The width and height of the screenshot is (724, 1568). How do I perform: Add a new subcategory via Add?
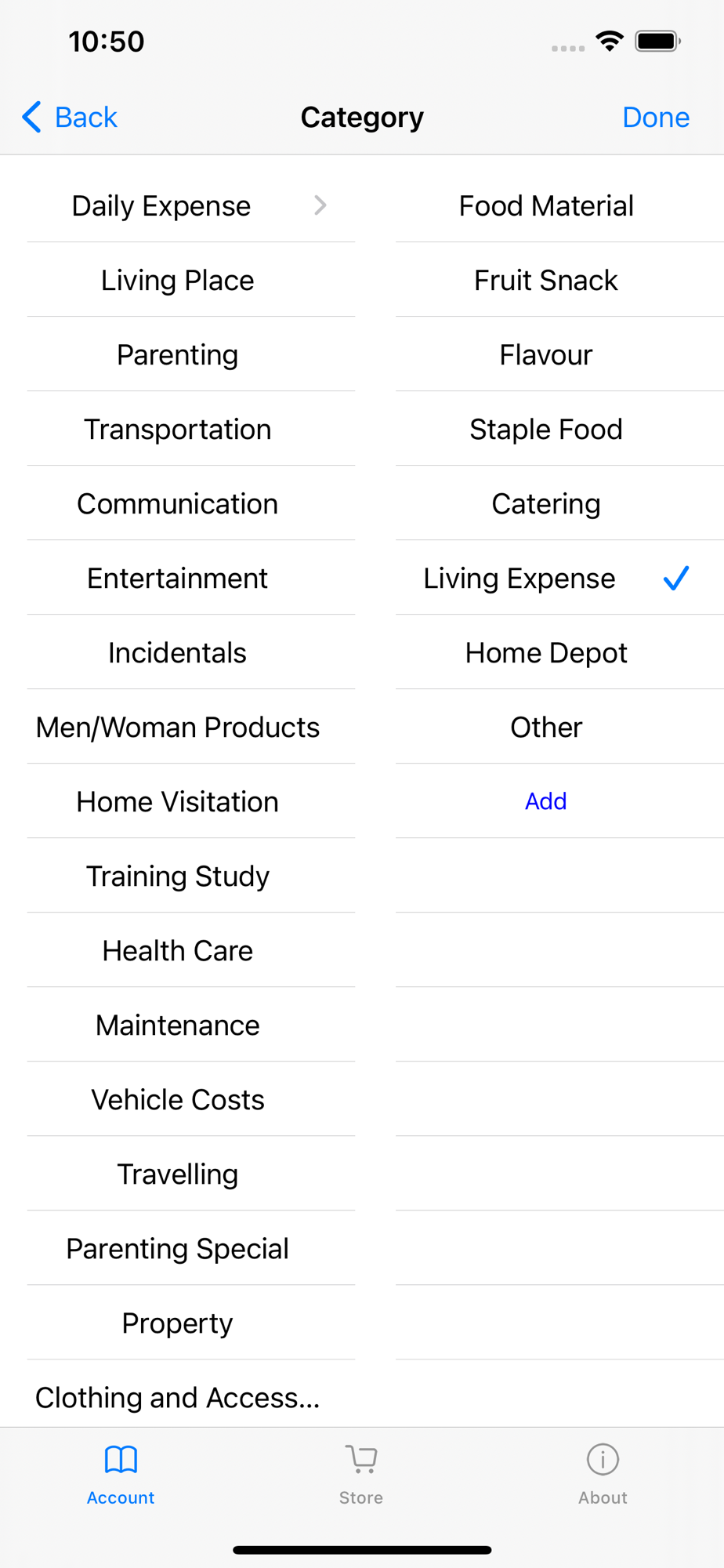[x=546, y=801]
